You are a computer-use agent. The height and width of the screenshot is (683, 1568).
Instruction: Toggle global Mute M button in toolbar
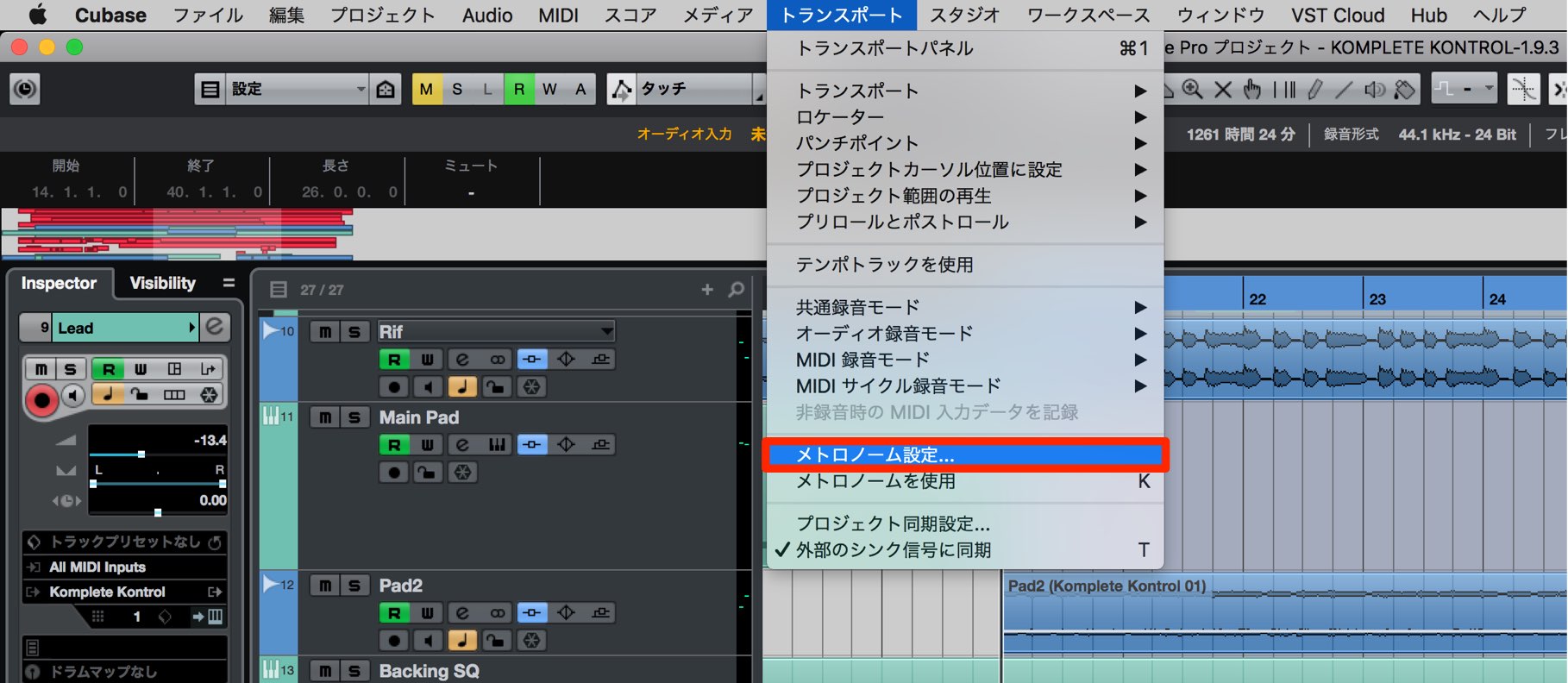(x=427, y=89)
